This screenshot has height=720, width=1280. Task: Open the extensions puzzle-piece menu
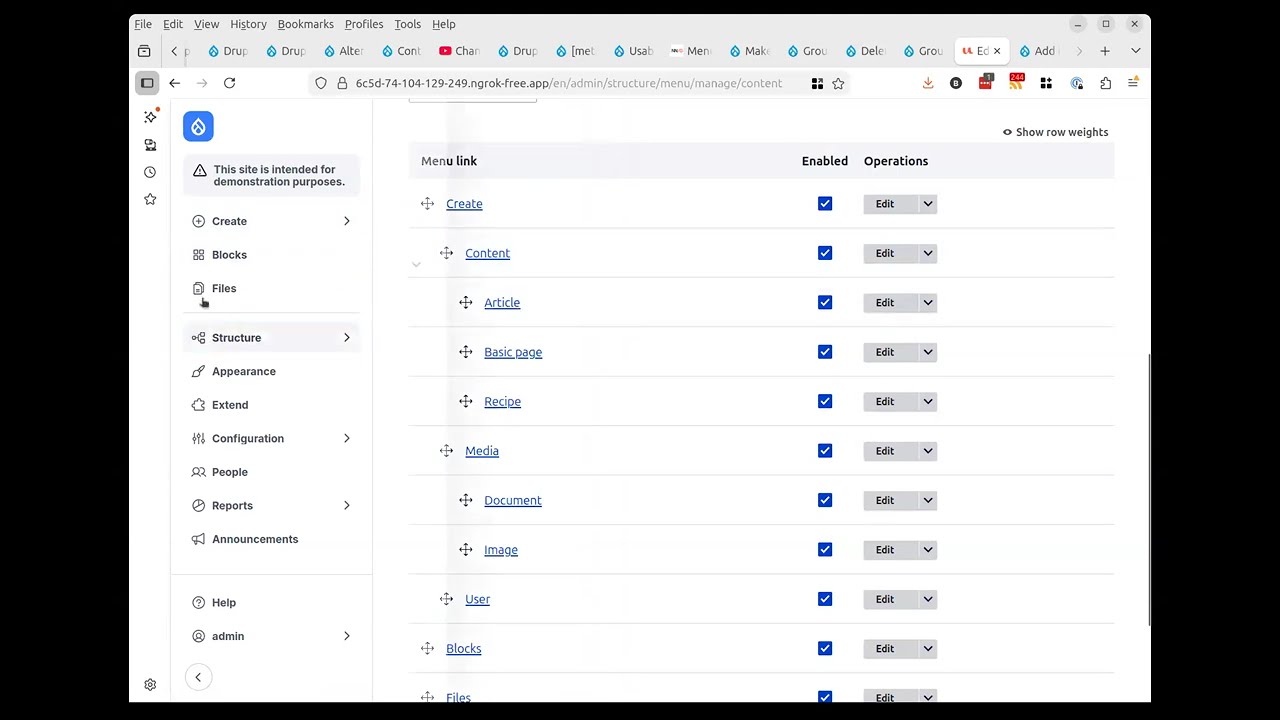click(1105, 83)
